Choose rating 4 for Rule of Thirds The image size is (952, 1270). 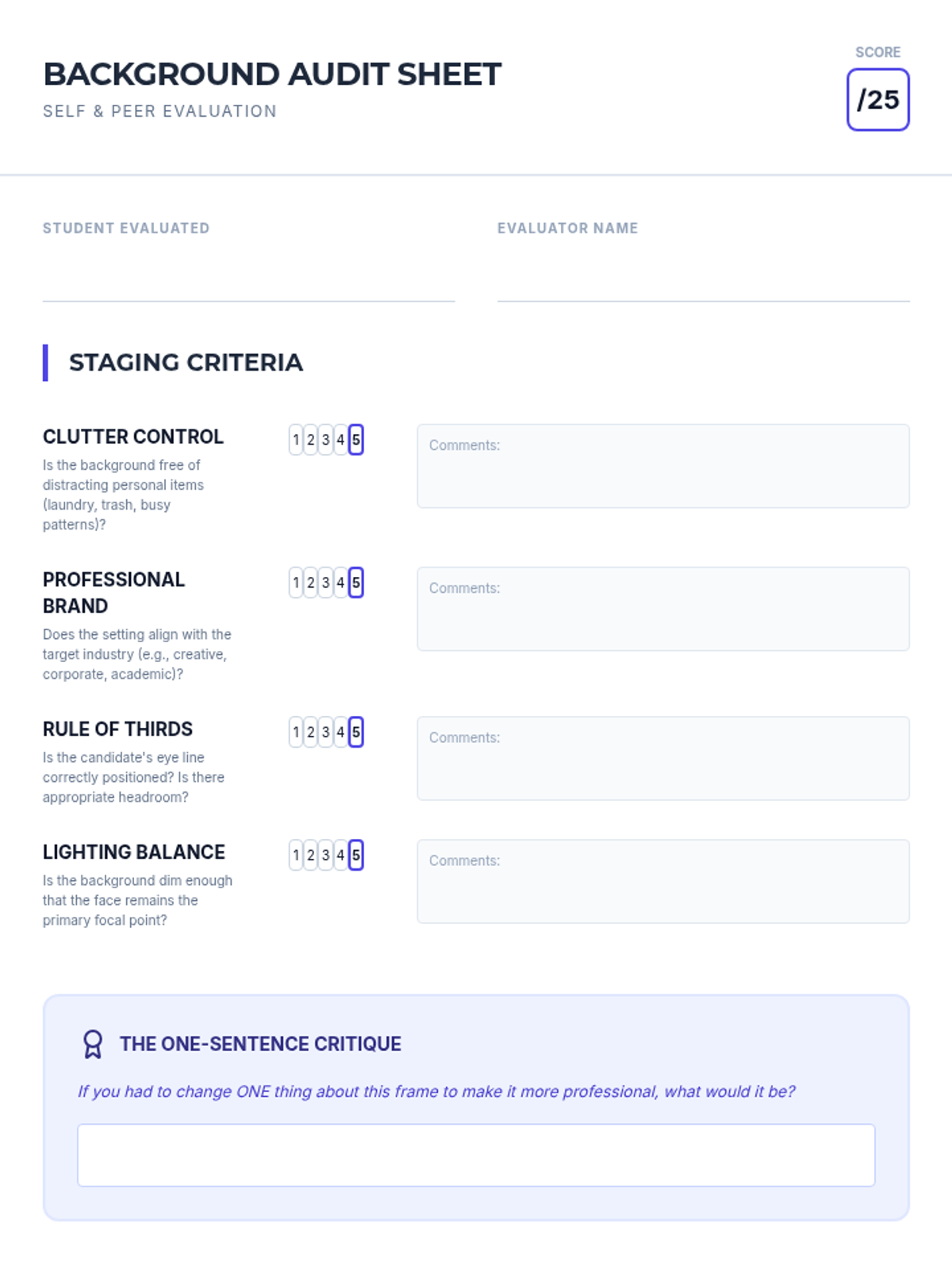pyautogui.click(x=340, y=732)
